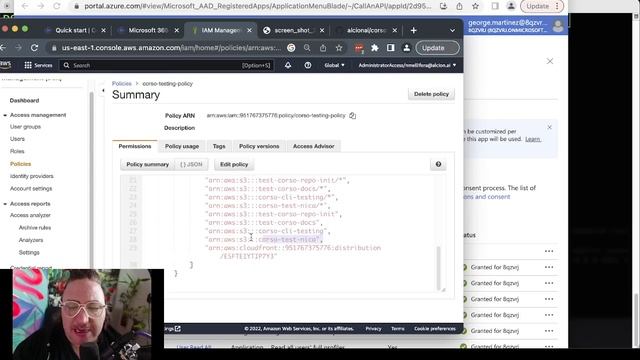Click the AWS Search input field

167,65
